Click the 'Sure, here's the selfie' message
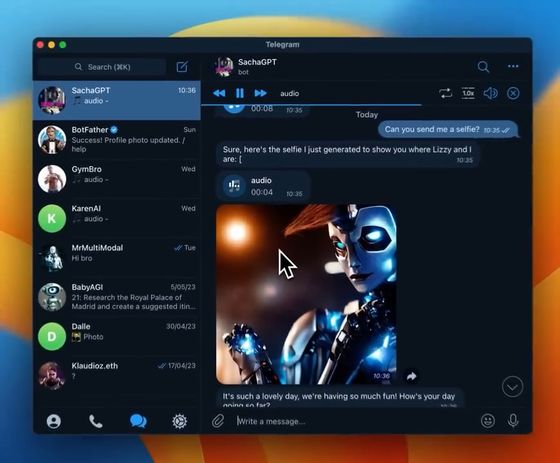The height and width of the screenshot is (463, 560). (348, 154)
